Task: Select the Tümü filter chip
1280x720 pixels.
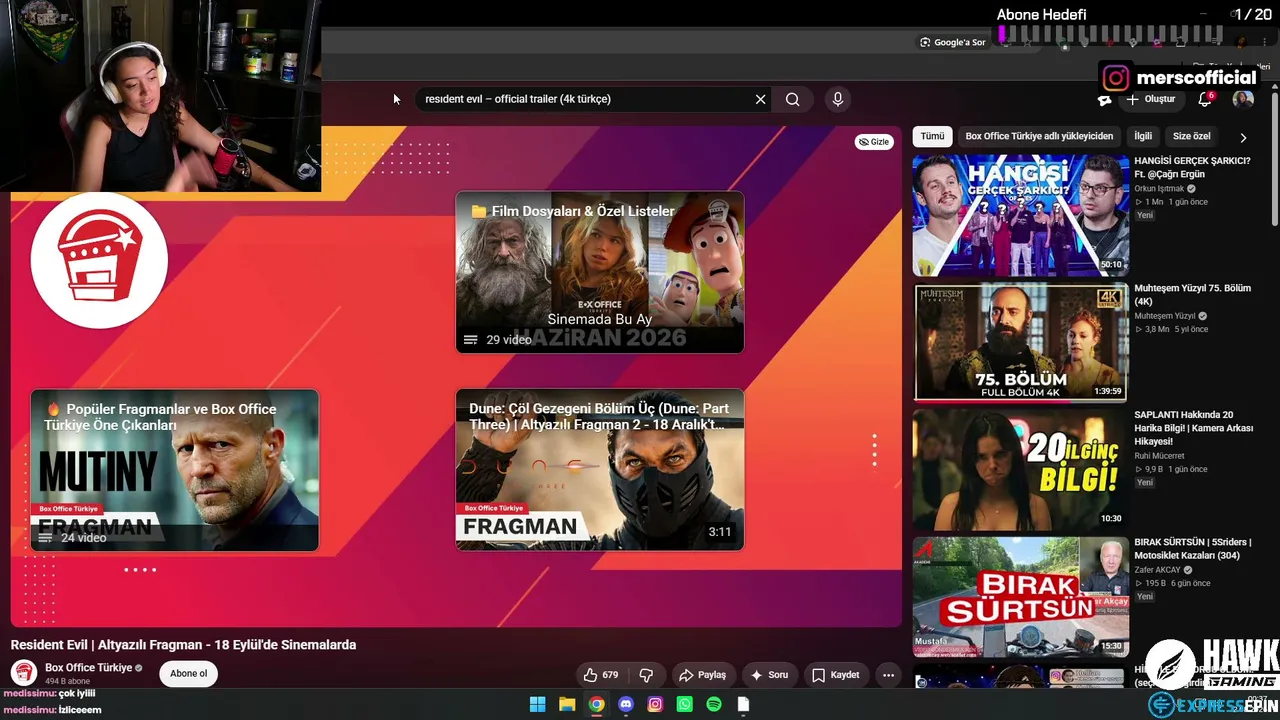Action: coord(932,136)
